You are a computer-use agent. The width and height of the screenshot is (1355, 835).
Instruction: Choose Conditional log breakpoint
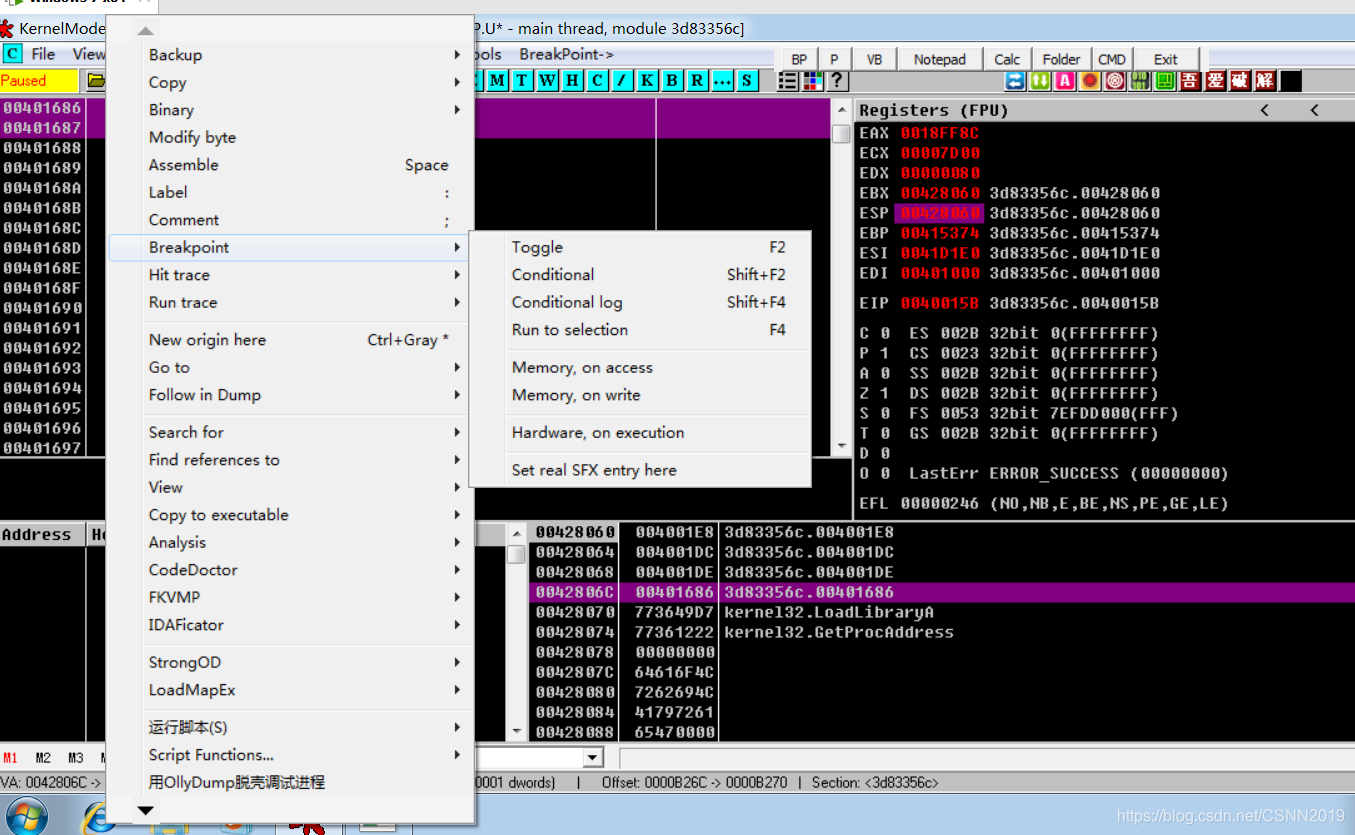coord(640,303)
